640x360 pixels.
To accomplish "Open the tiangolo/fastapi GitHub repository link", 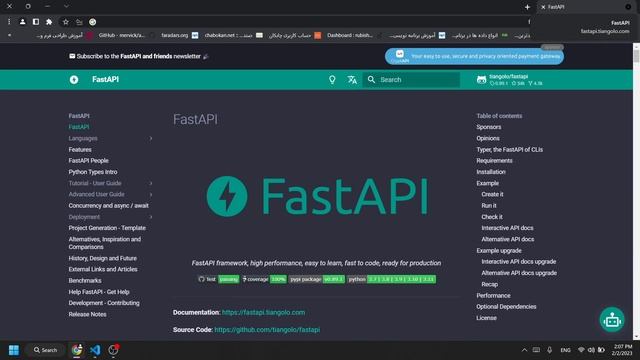I will pos(510,80).
